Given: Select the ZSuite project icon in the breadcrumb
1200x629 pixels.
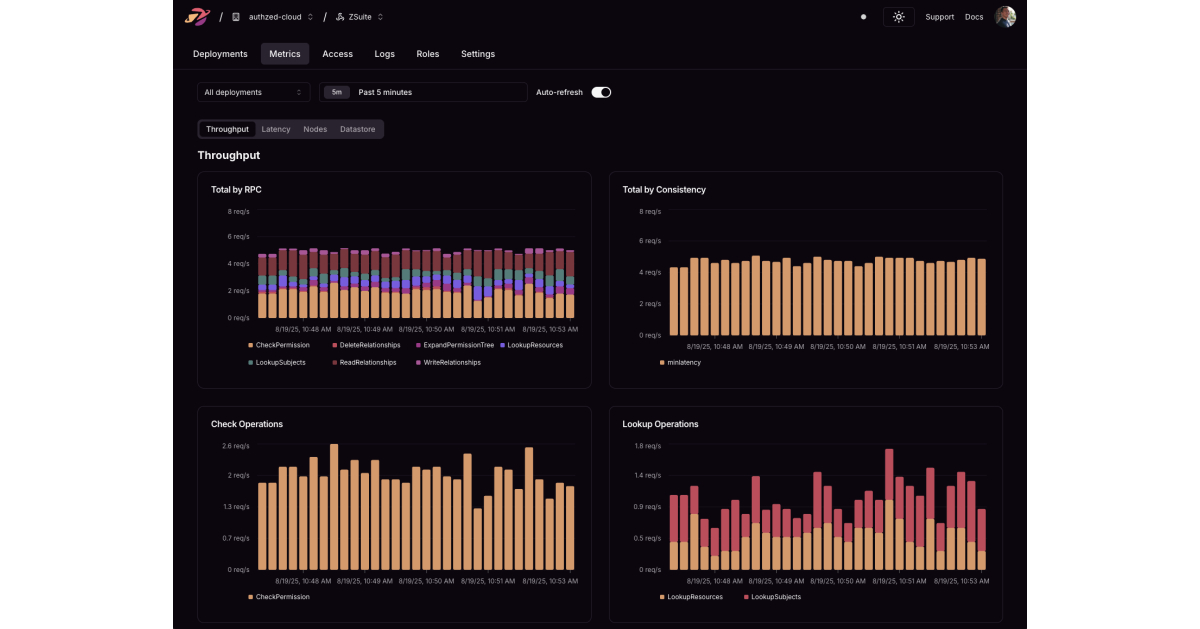Looking at the screenshot, I should pyautogui.click(x=340, y=17).
